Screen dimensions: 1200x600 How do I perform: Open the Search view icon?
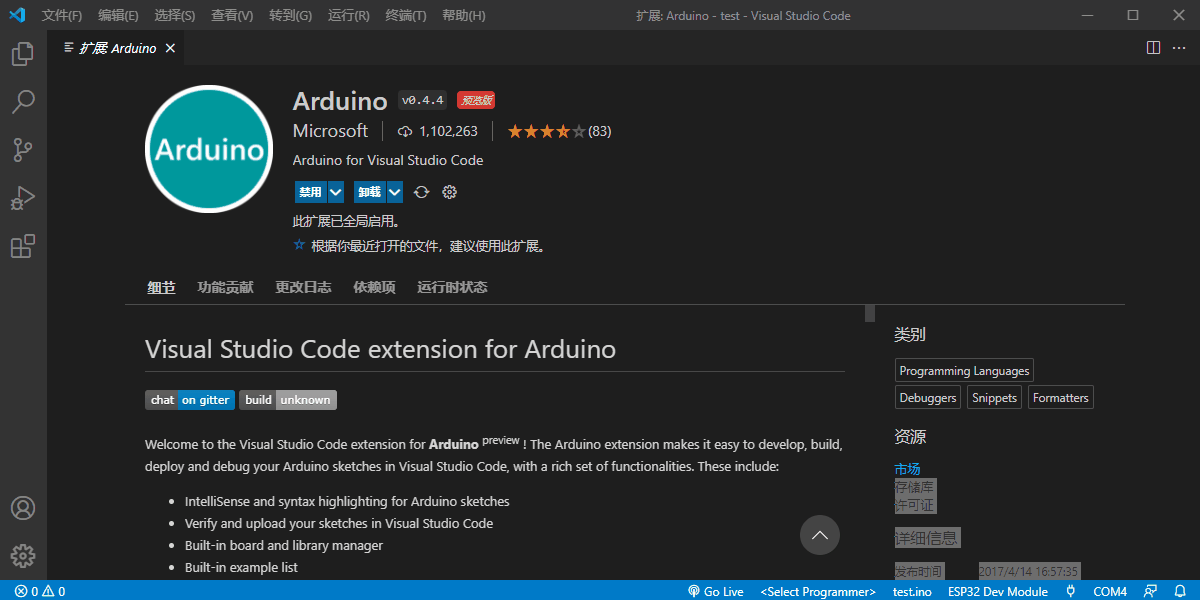(23, 102)
